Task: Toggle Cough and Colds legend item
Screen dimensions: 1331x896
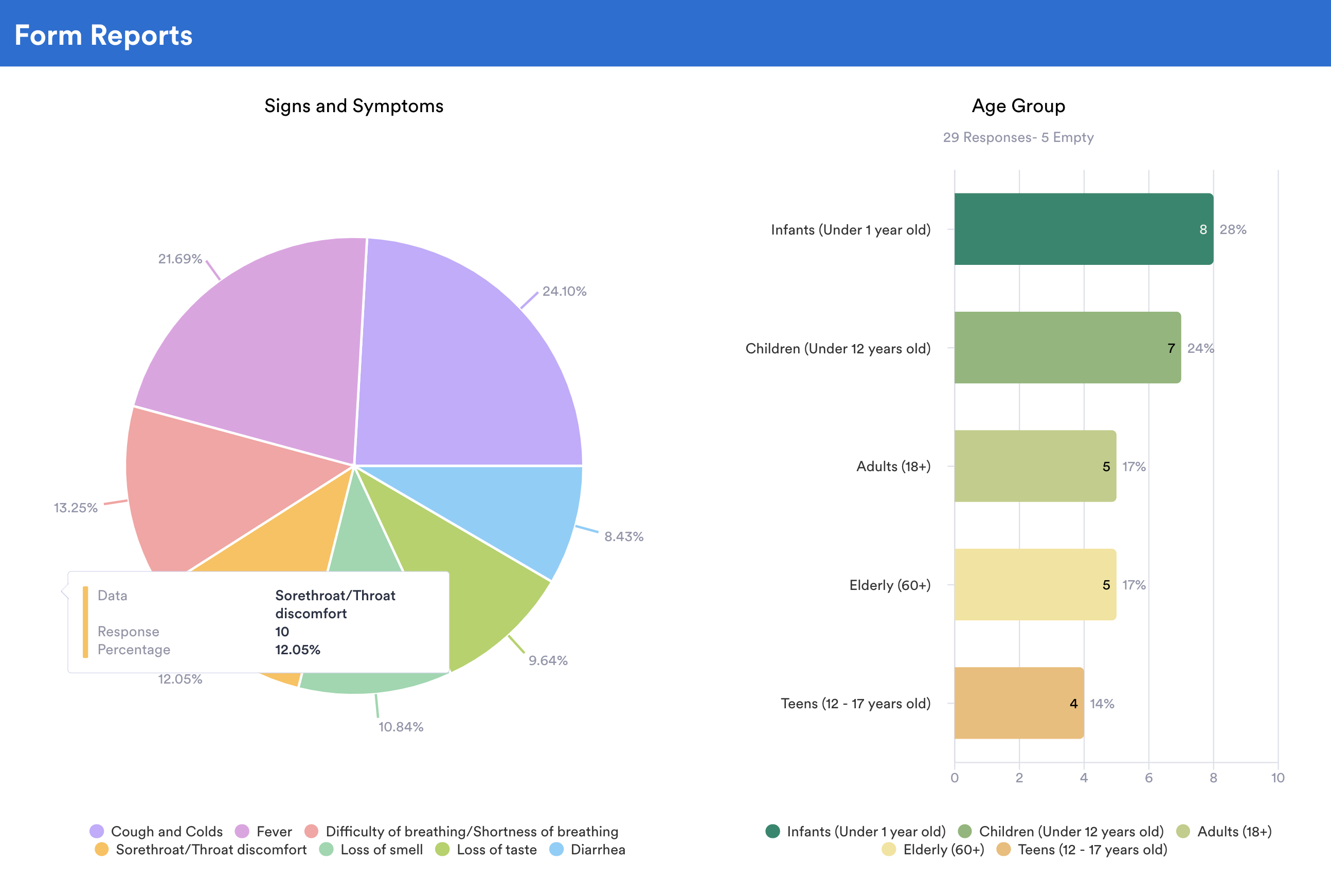Action: click(x=166, y=831)
